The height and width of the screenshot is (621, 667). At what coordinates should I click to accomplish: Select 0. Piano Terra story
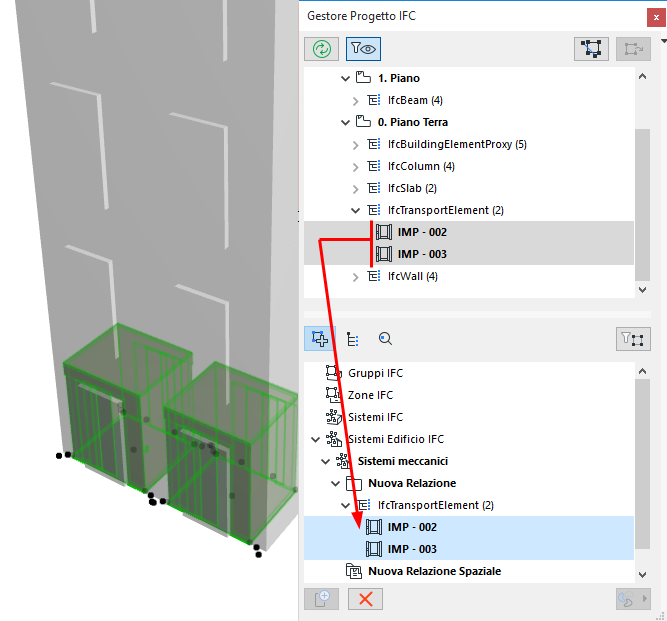click(413, 122)
